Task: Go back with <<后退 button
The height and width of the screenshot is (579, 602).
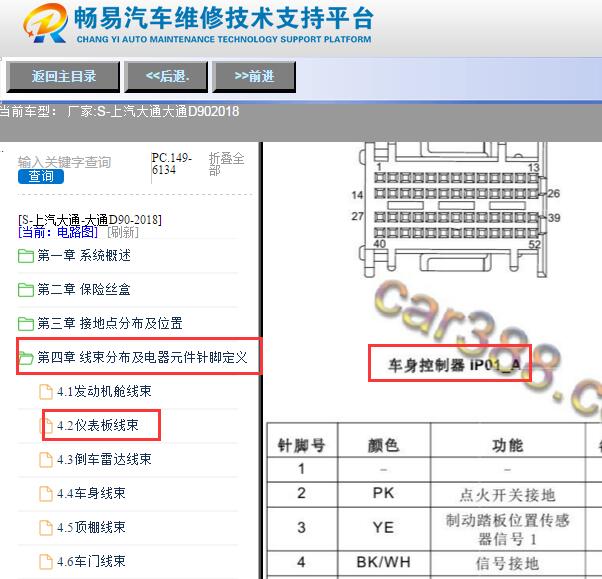Action: coord(167,76)
